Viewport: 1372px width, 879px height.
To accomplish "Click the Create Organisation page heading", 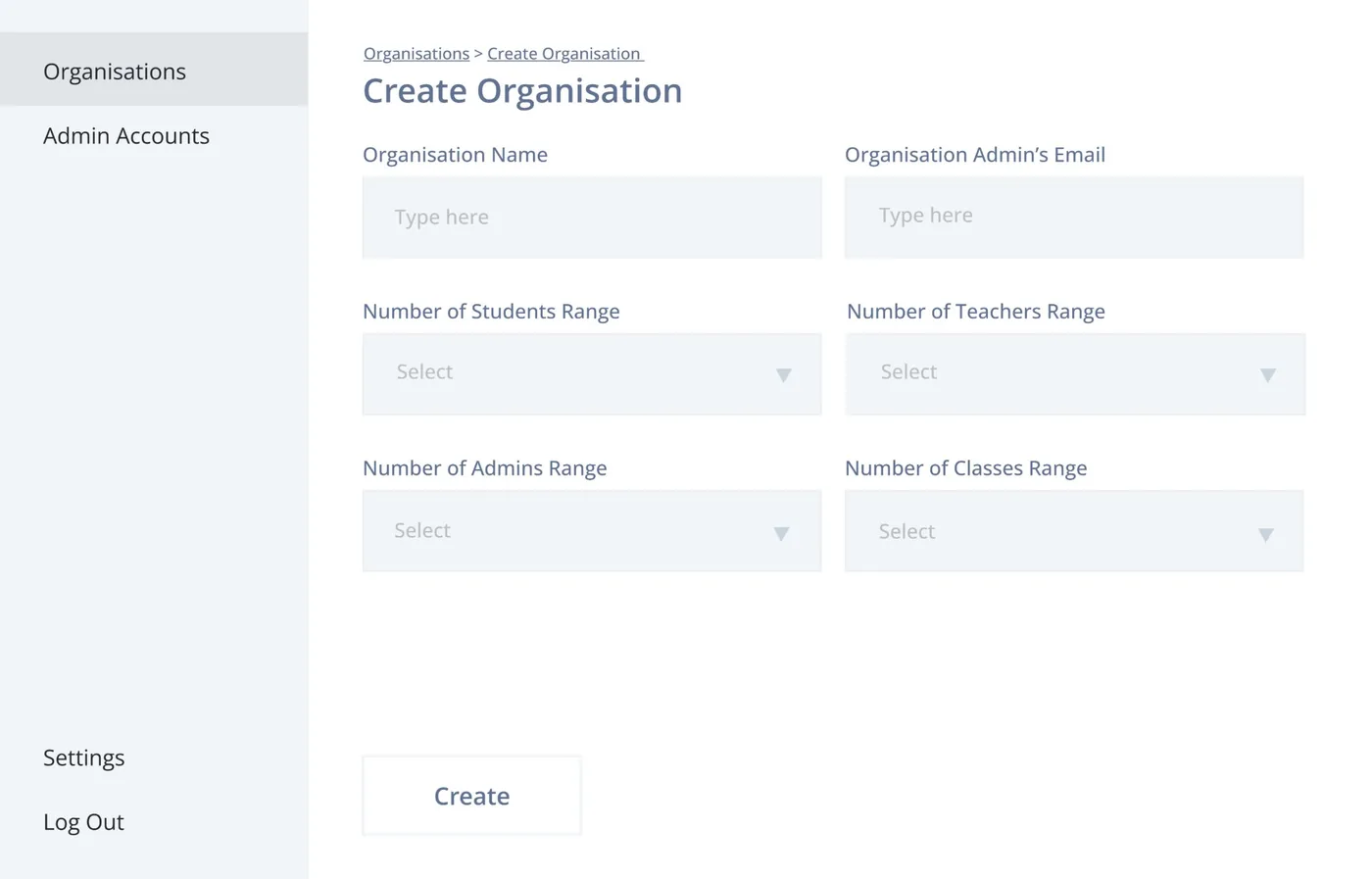I will 522,90.
